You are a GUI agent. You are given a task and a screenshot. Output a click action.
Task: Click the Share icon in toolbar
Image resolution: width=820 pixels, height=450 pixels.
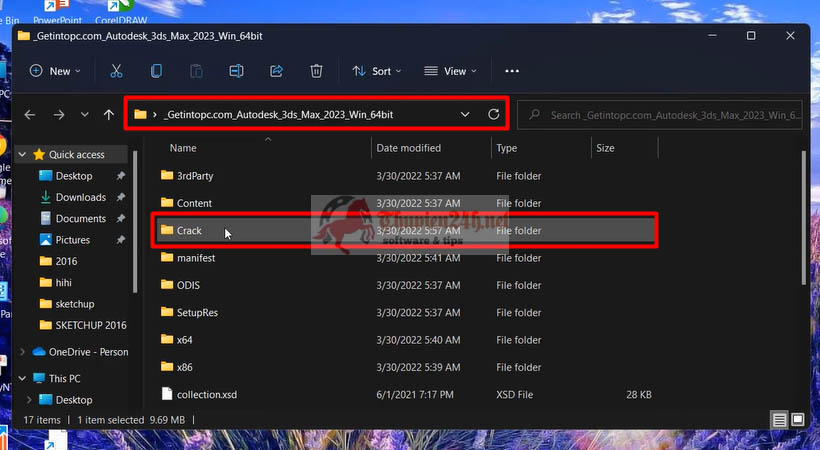[x=276, y=71]
